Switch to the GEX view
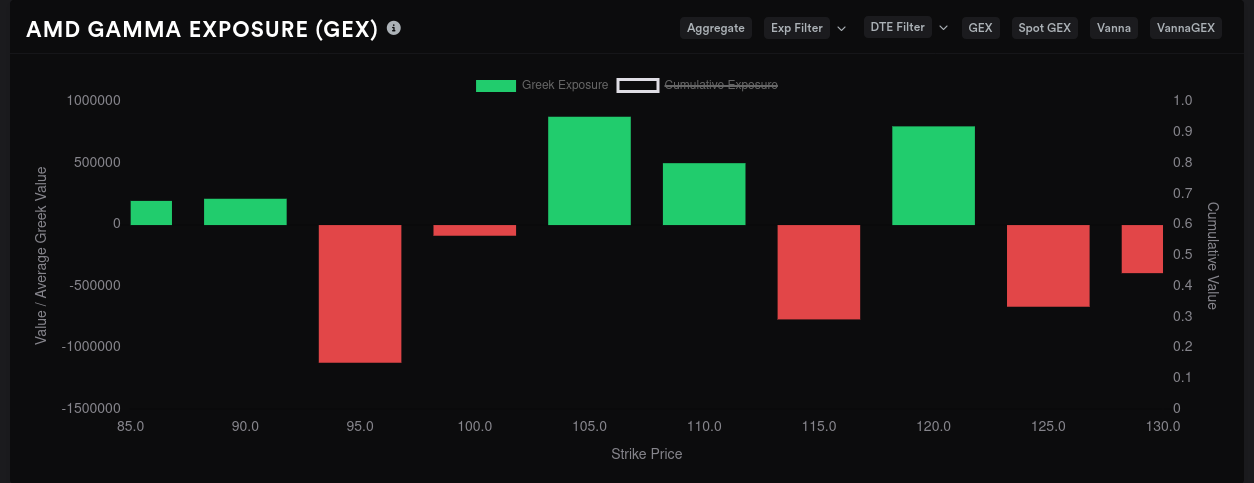Image resolution: width=1254 pixels, height=483 pixels. tap(981, 28)
